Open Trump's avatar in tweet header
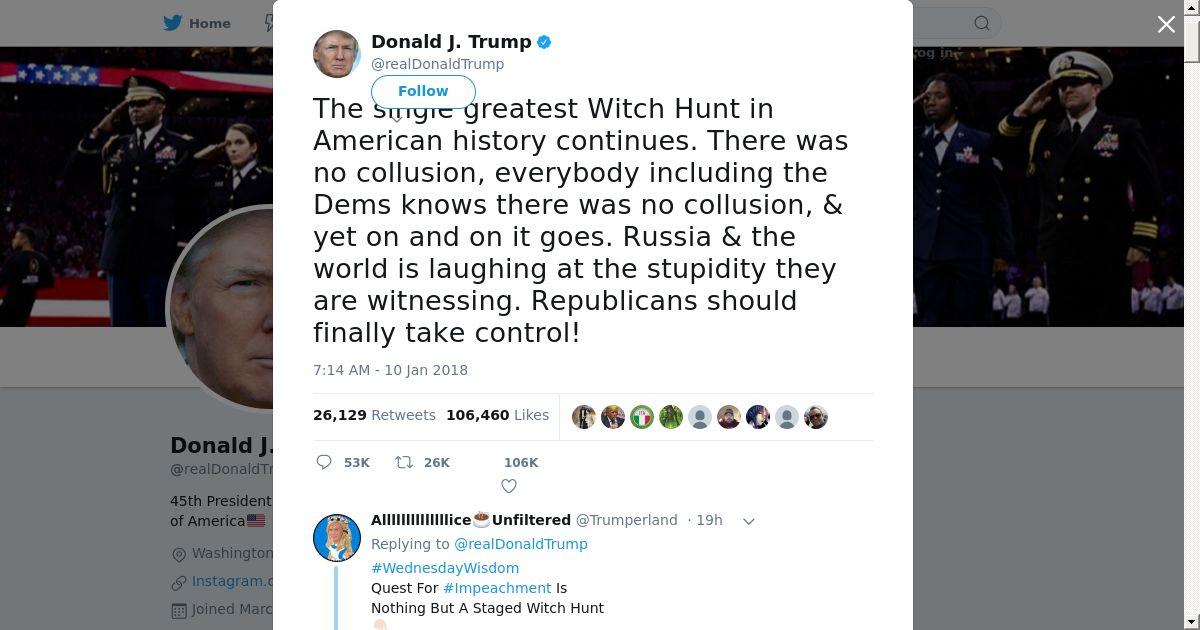The height and width of the screenshot is (630, 1200). coord(337,54)
